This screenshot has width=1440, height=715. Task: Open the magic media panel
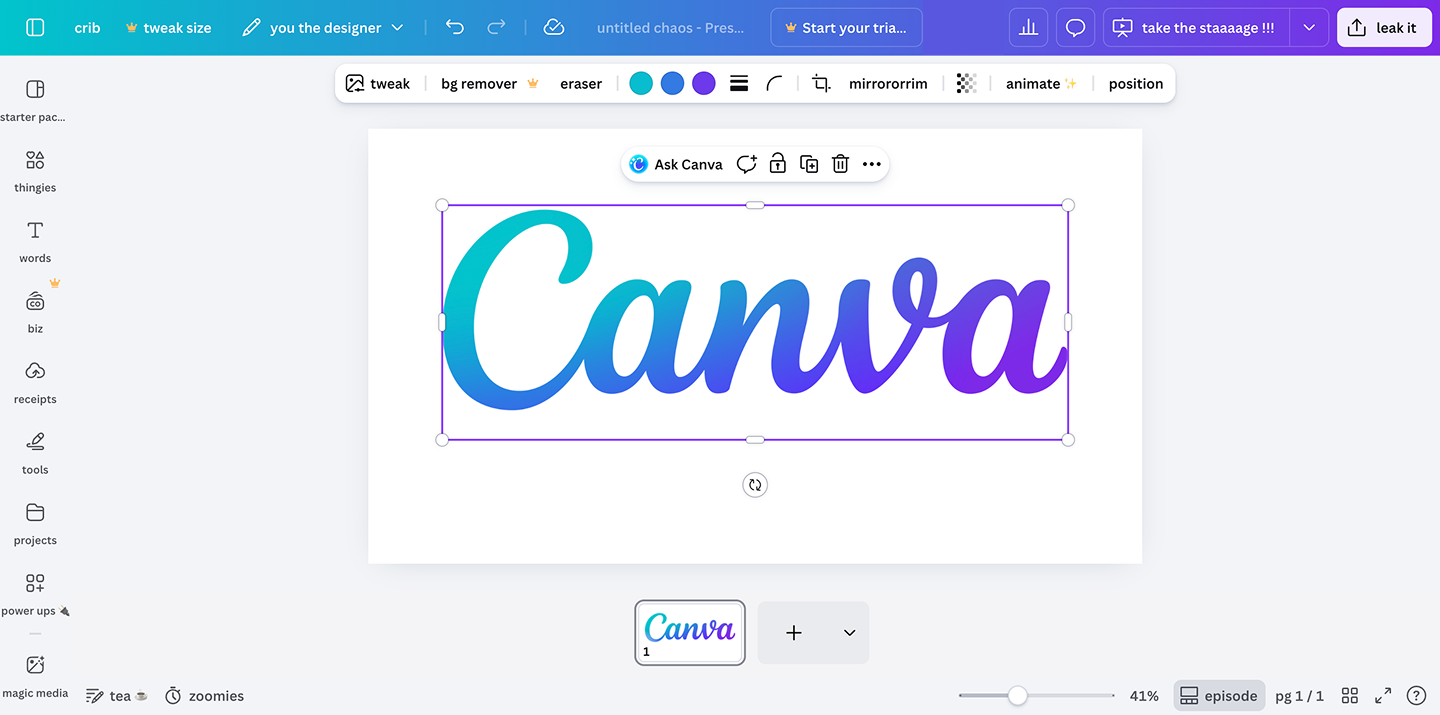point(35,676)
